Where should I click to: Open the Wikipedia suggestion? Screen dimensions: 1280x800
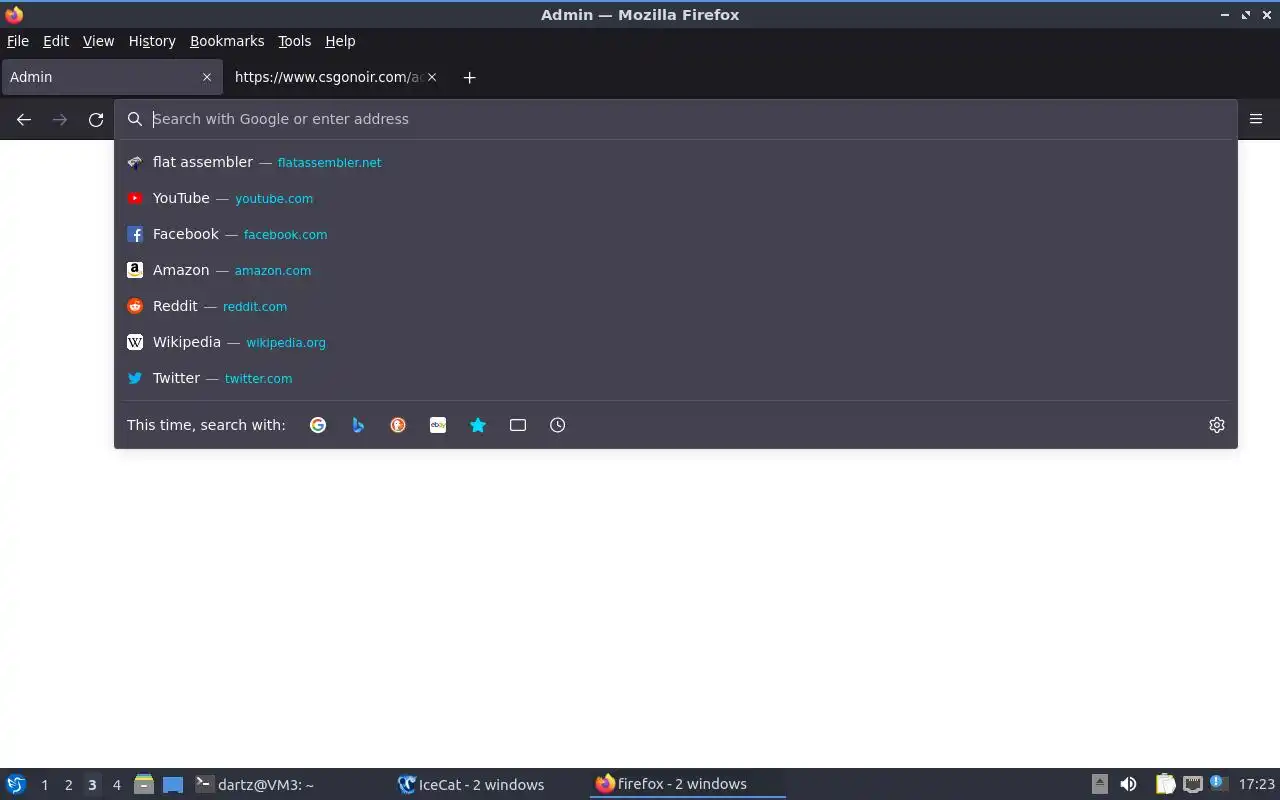coord(676,342)
